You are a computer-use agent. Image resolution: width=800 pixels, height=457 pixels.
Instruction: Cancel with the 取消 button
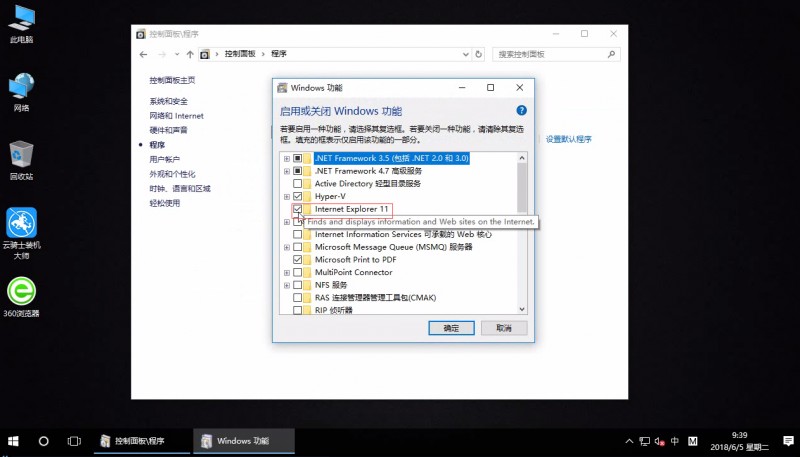[x=504, y=328]
